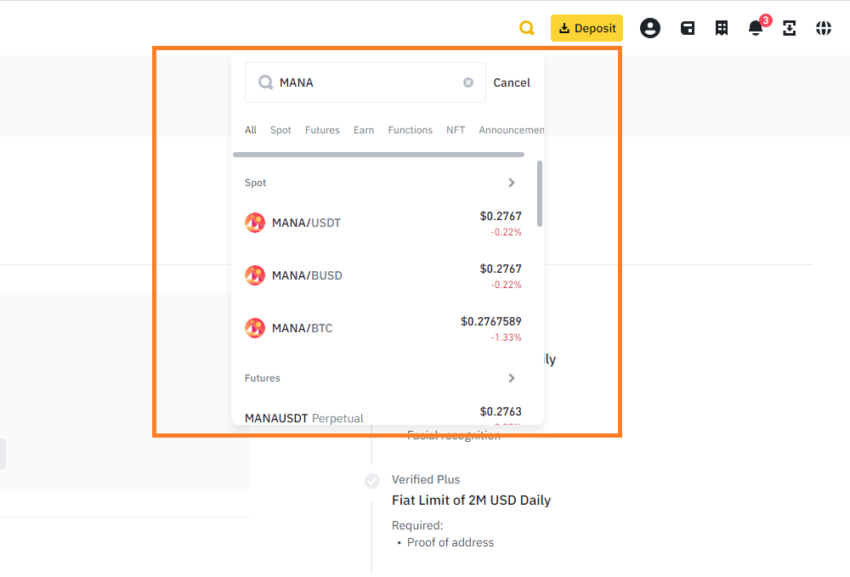This screenshot has height=577, width=850.
Task: Select the Functions filter tab
Action: (410, 130)
